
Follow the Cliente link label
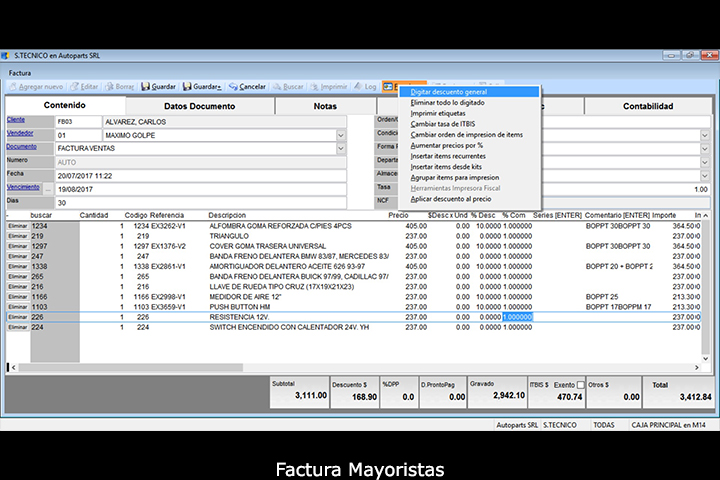pyautogui.click(x=15, y=120)
